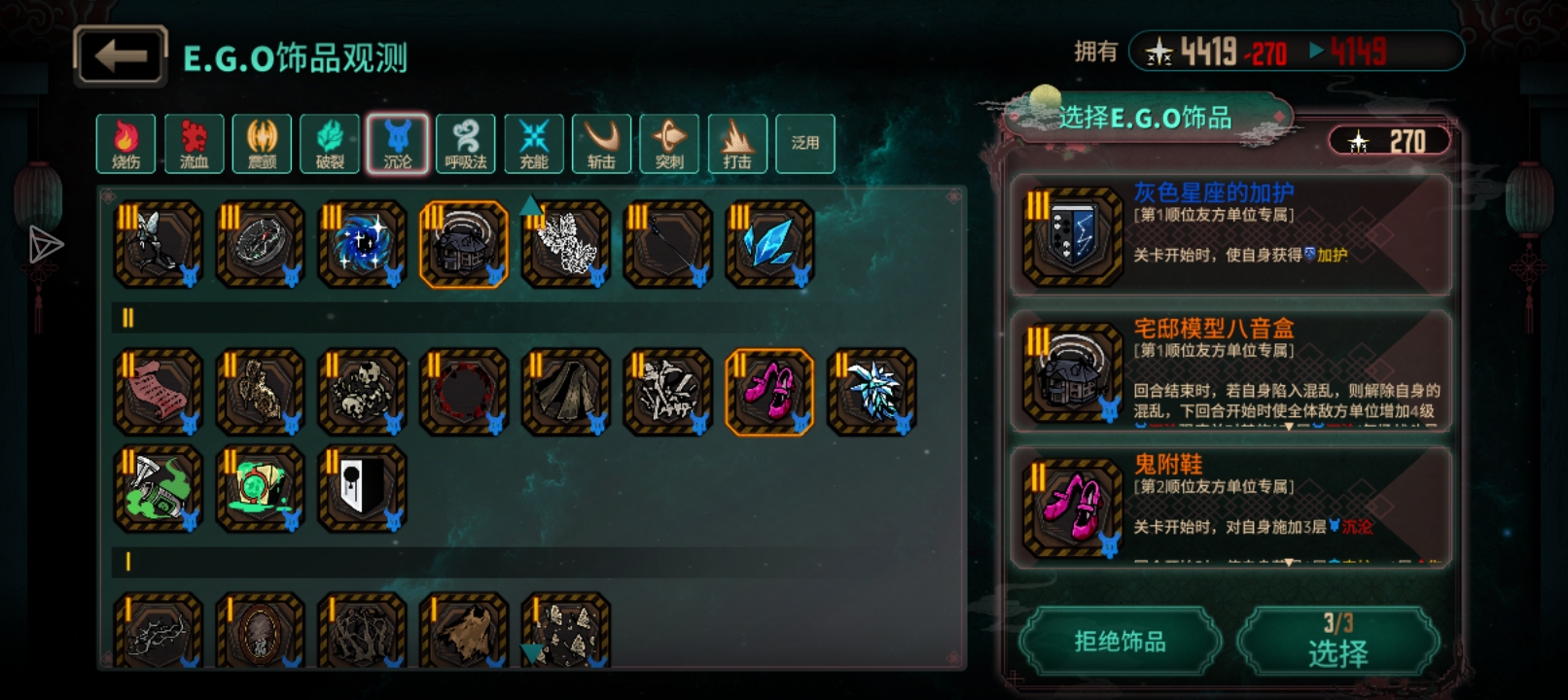The image size is (1568, 700).
Task: Click 拒绝饰品 refuse gift button
Action: 1120,641
